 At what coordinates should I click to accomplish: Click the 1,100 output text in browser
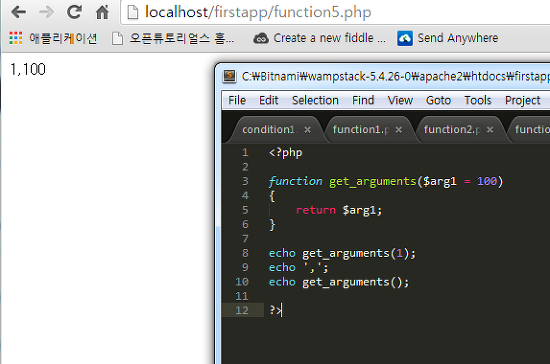point(28,69)
